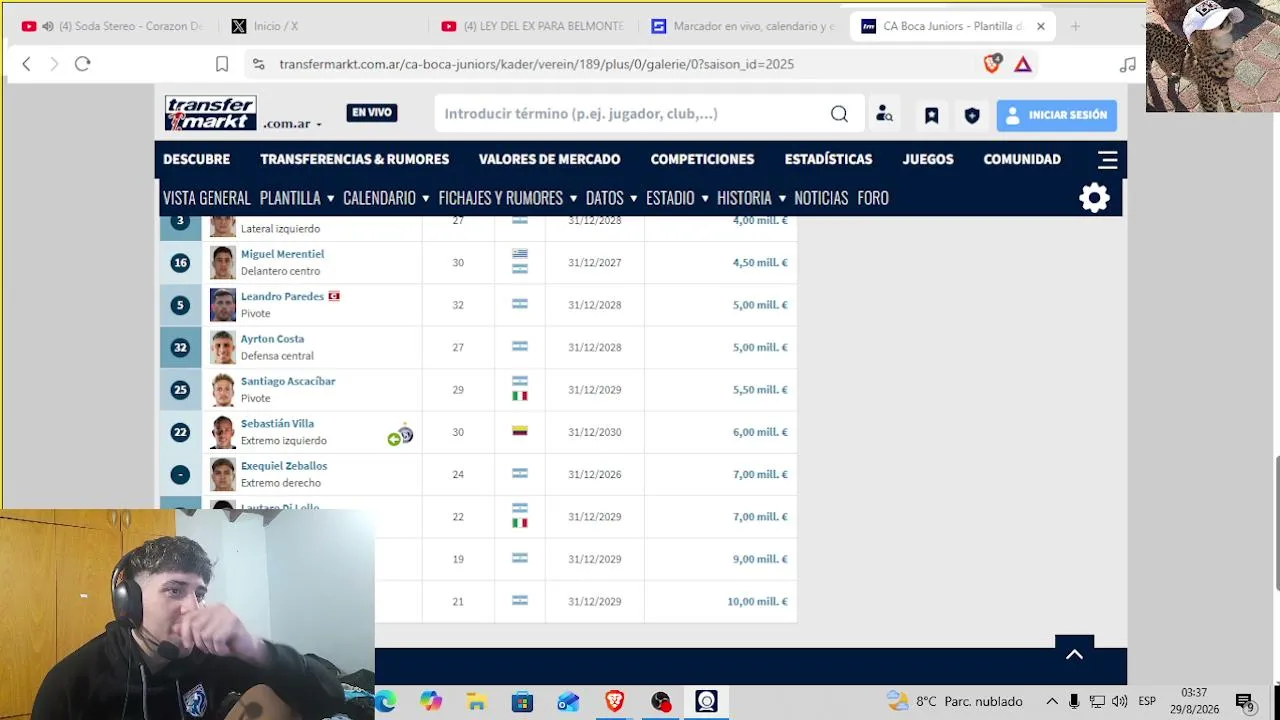Open the Descubre menu
Image resolution: width=1280 pixels, height=720 pixels.
pyautogui.click(x=196, y=159)
